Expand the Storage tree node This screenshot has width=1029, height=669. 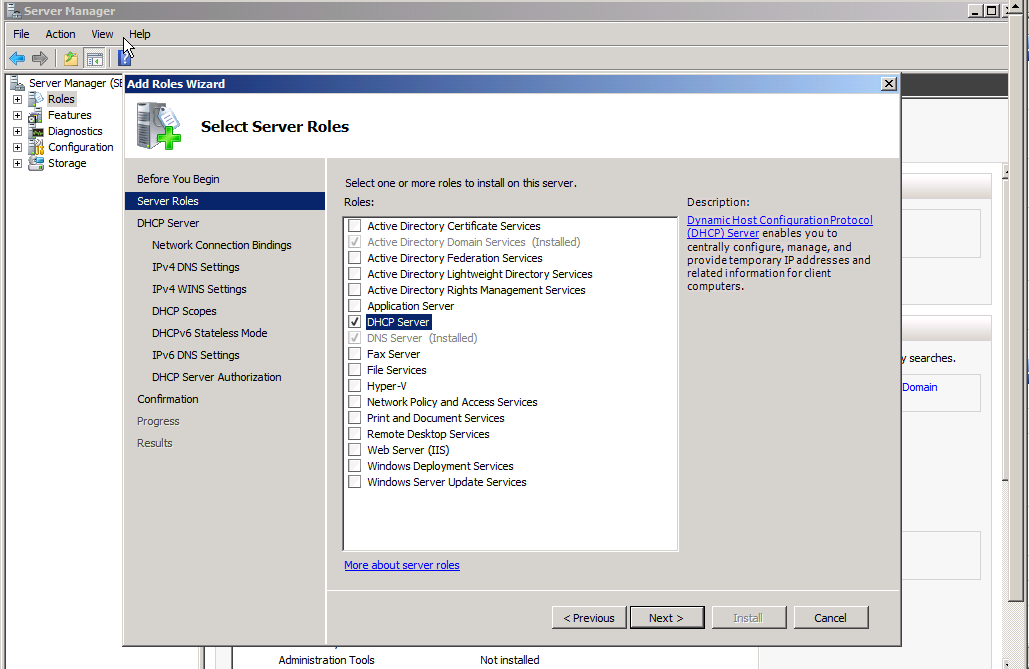pos(18,163)
